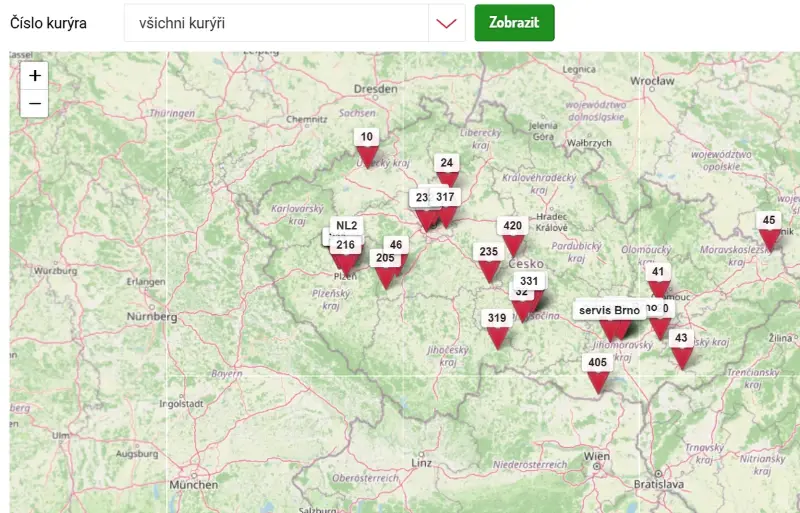Click the Augsburg label on map
This screenshot has height=513, width=800.
[x=137, y=454]
